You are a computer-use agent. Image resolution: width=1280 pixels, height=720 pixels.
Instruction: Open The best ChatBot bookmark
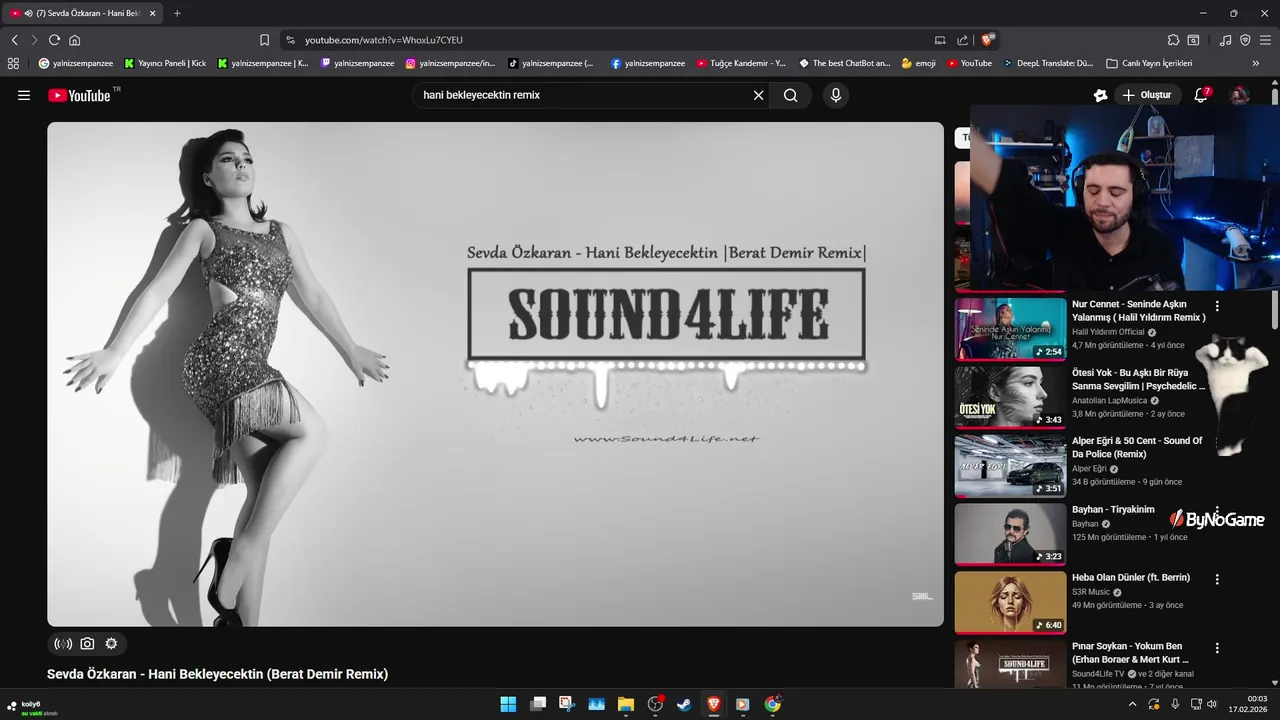point(844,63)
